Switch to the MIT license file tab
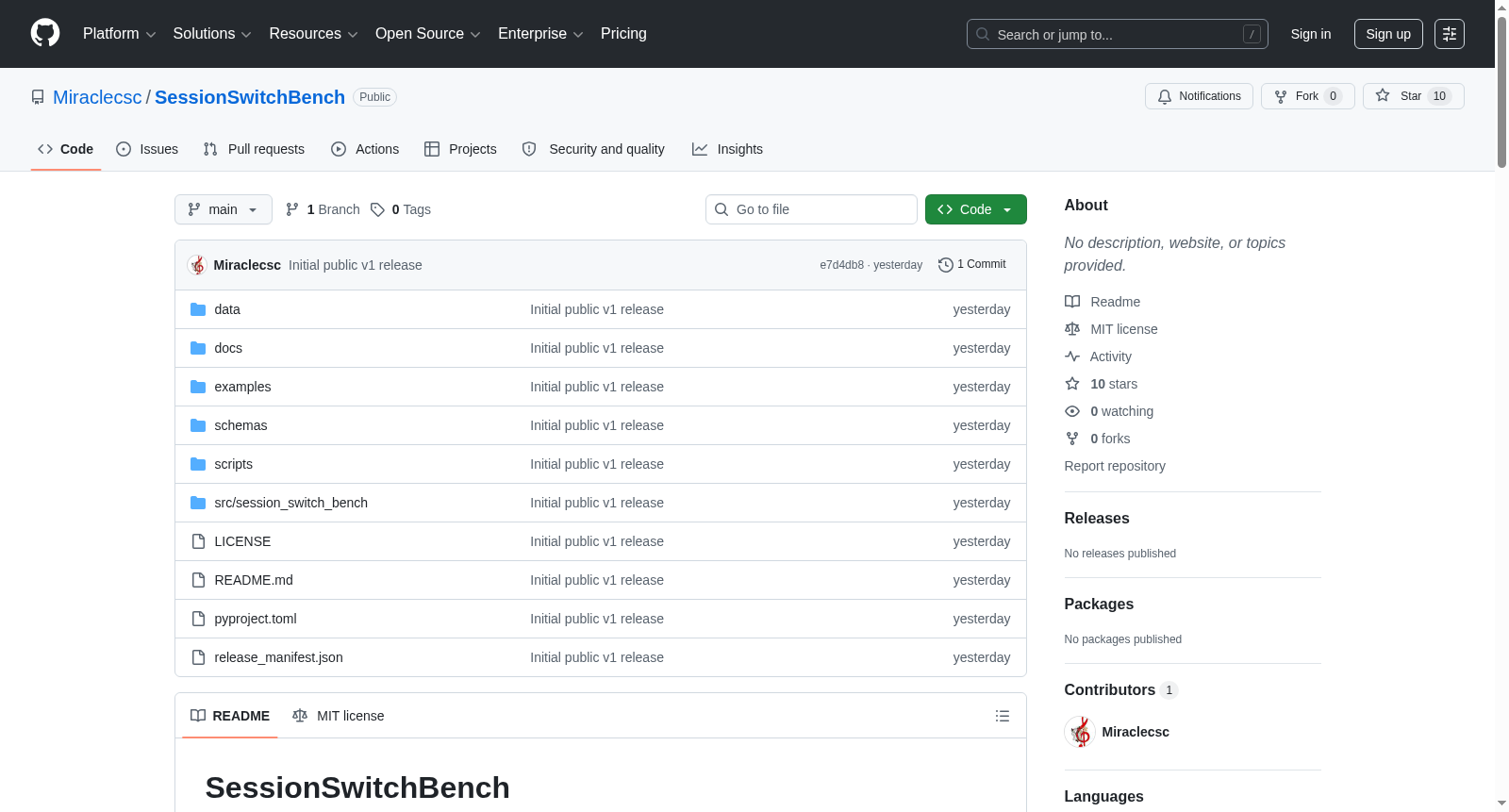 click(339, 716)
